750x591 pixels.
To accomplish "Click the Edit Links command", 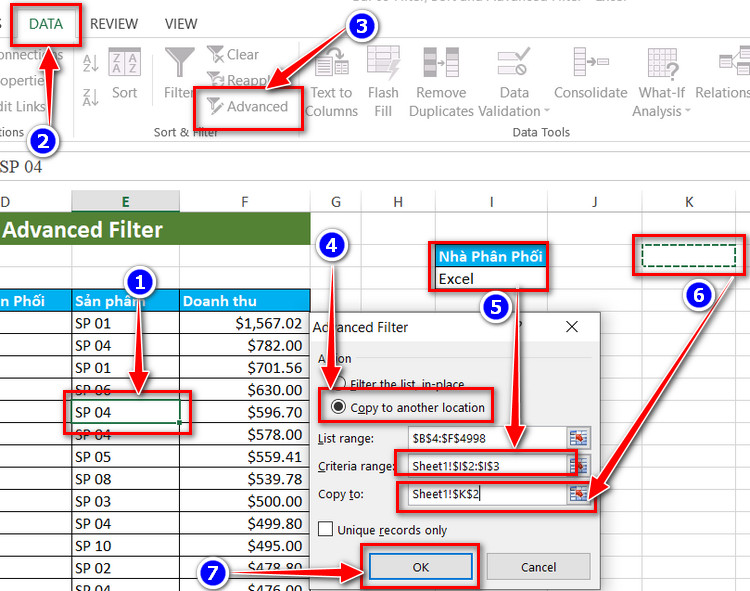I will point(22,106).
